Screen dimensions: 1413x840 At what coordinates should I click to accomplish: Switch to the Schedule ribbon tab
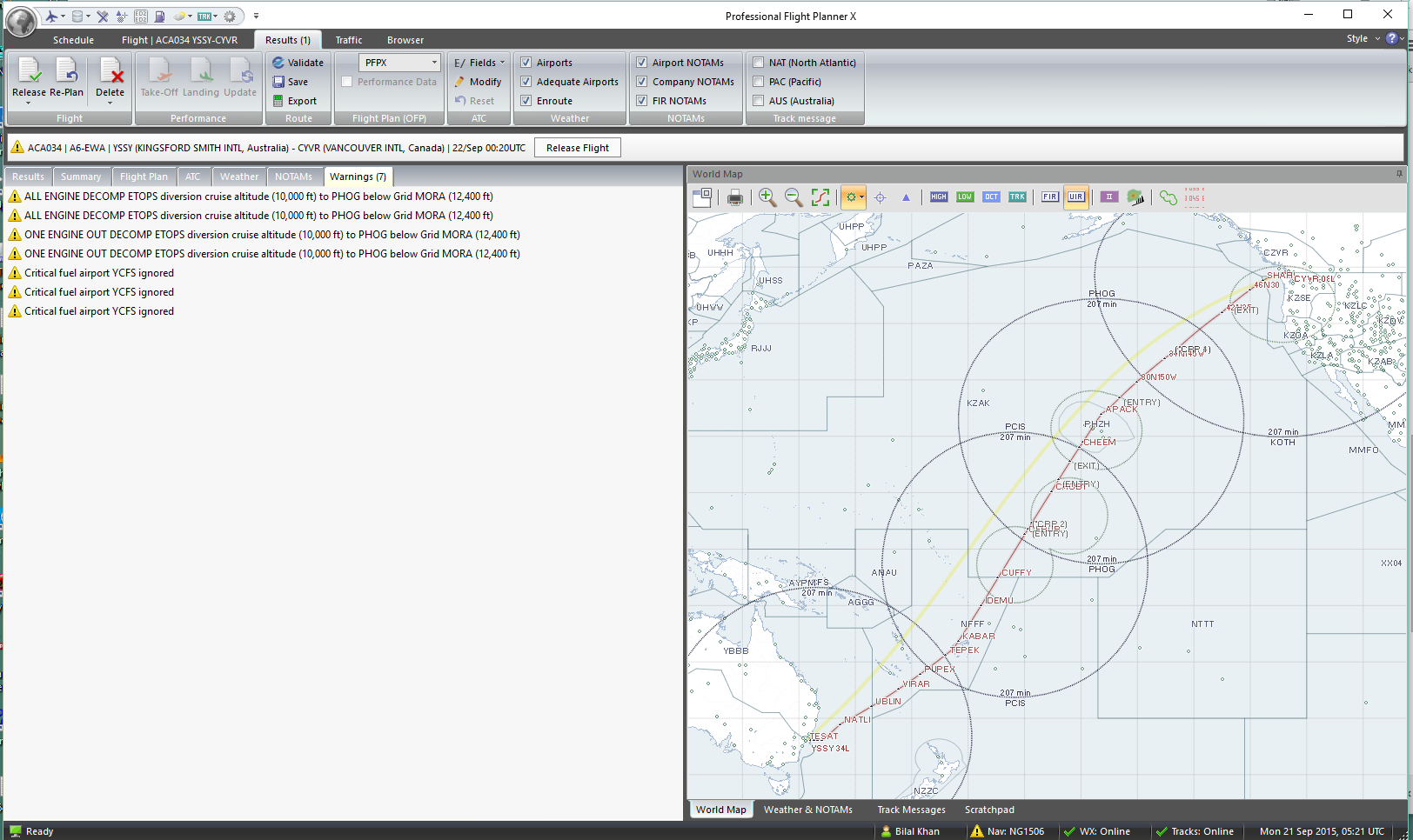pyautogui.click(x=73, y=40)
